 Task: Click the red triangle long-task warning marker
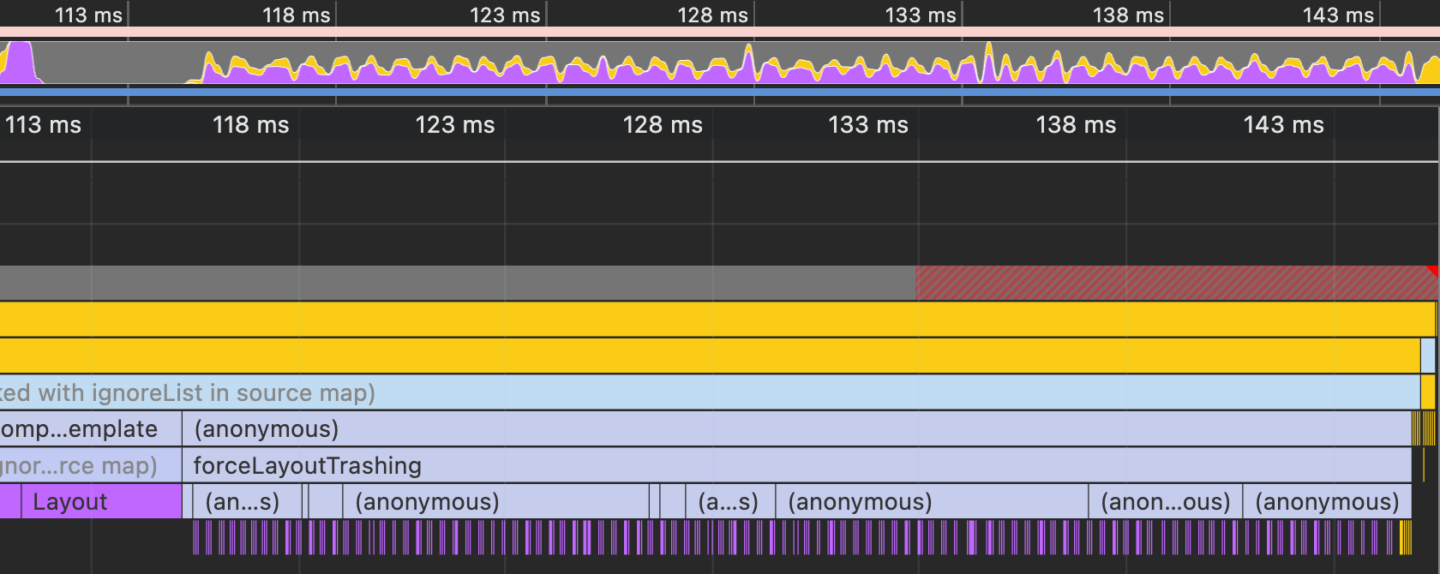tap(1432, 271)
